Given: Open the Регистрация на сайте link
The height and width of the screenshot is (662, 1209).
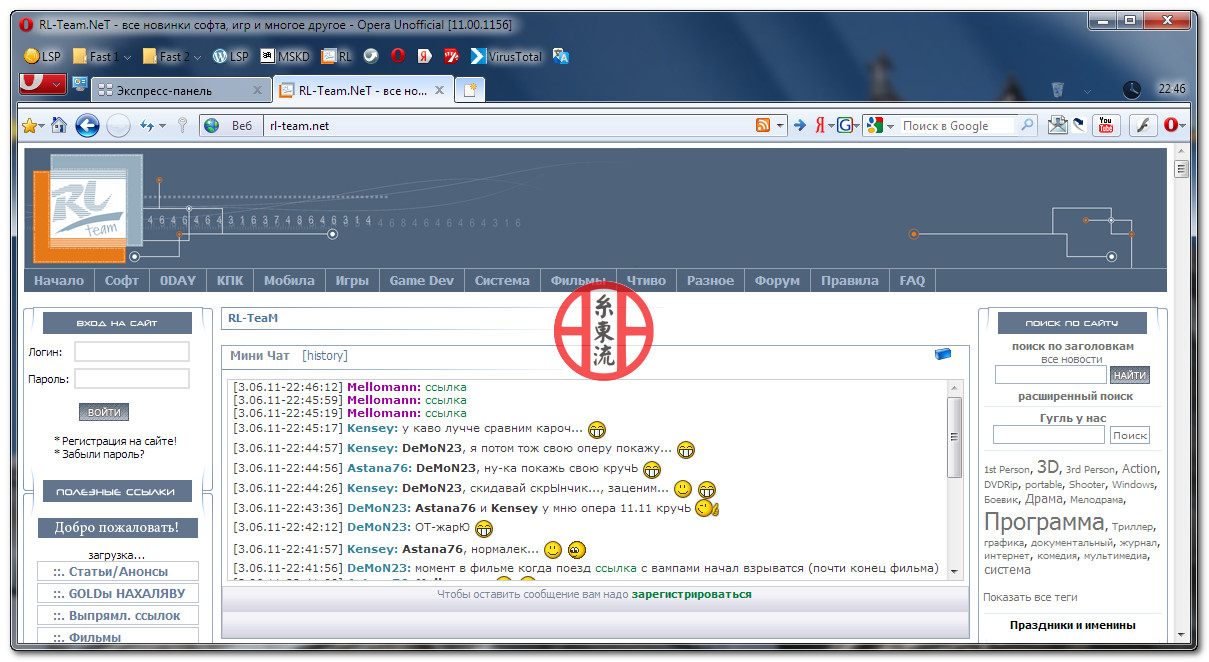Looking at the screenshot, I should click(x=119, y=440).
